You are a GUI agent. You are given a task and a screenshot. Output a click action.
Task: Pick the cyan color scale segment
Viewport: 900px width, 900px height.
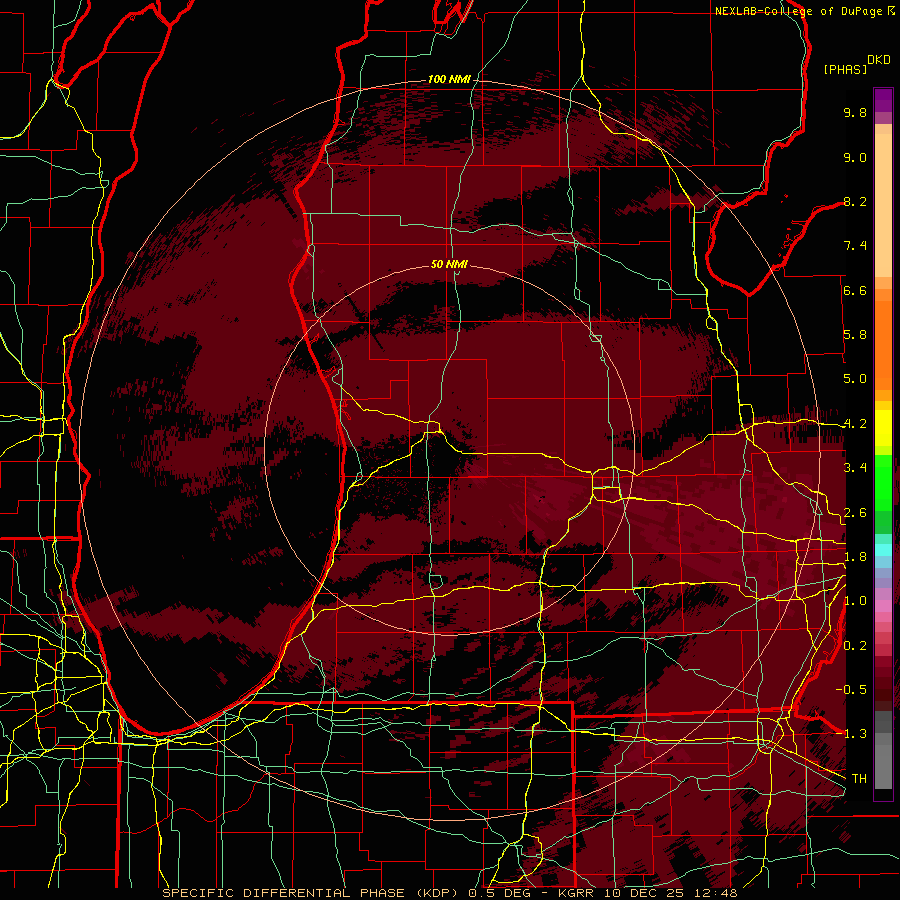pyautogui.click(x=883, y=549)
